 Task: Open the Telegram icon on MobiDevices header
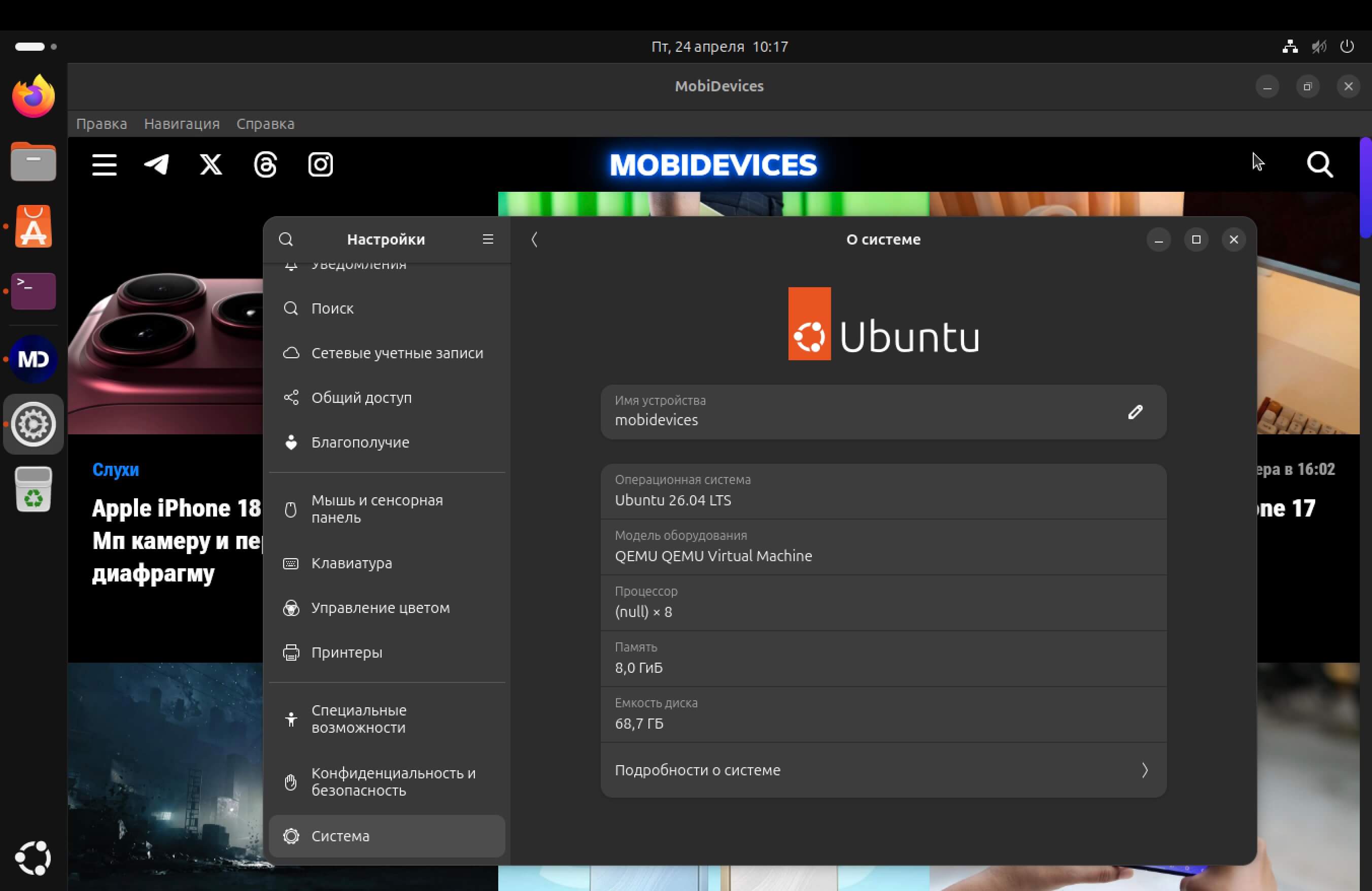[x=156, y=165]
